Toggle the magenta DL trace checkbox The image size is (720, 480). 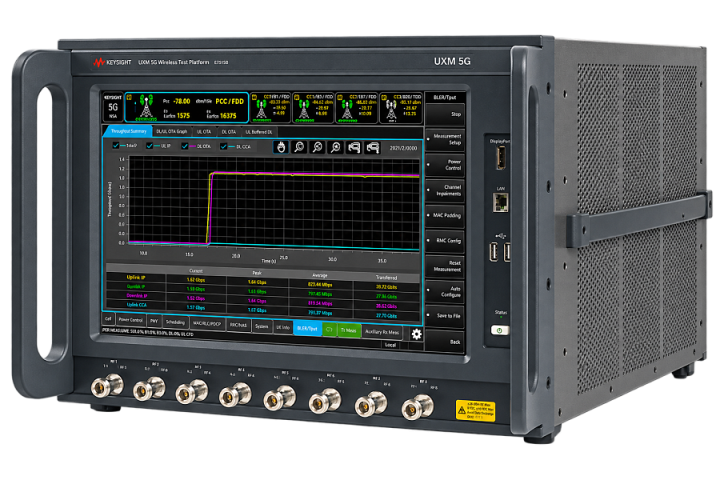(x=185, y=146)
